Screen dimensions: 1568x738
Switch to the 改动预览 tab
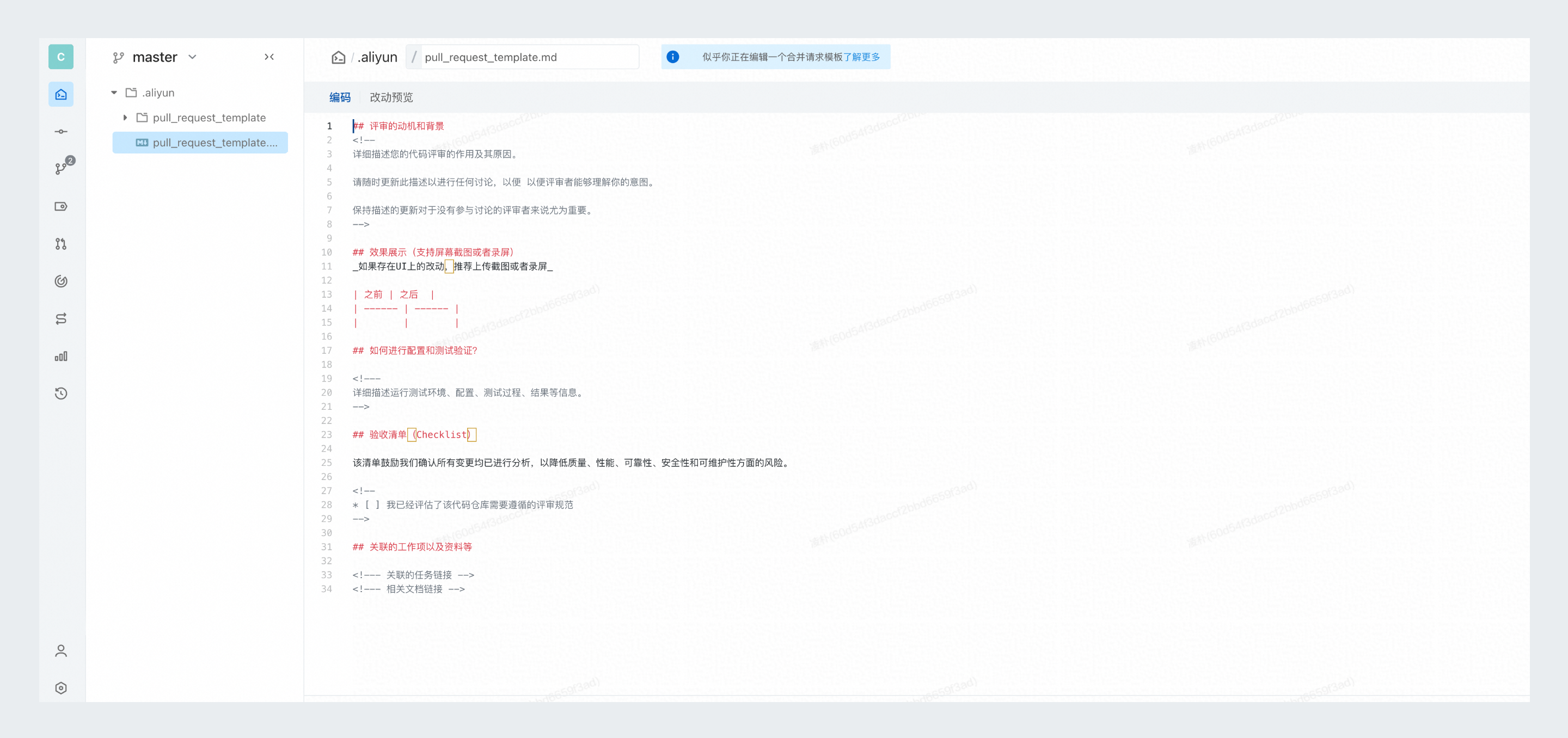[391, 97]
